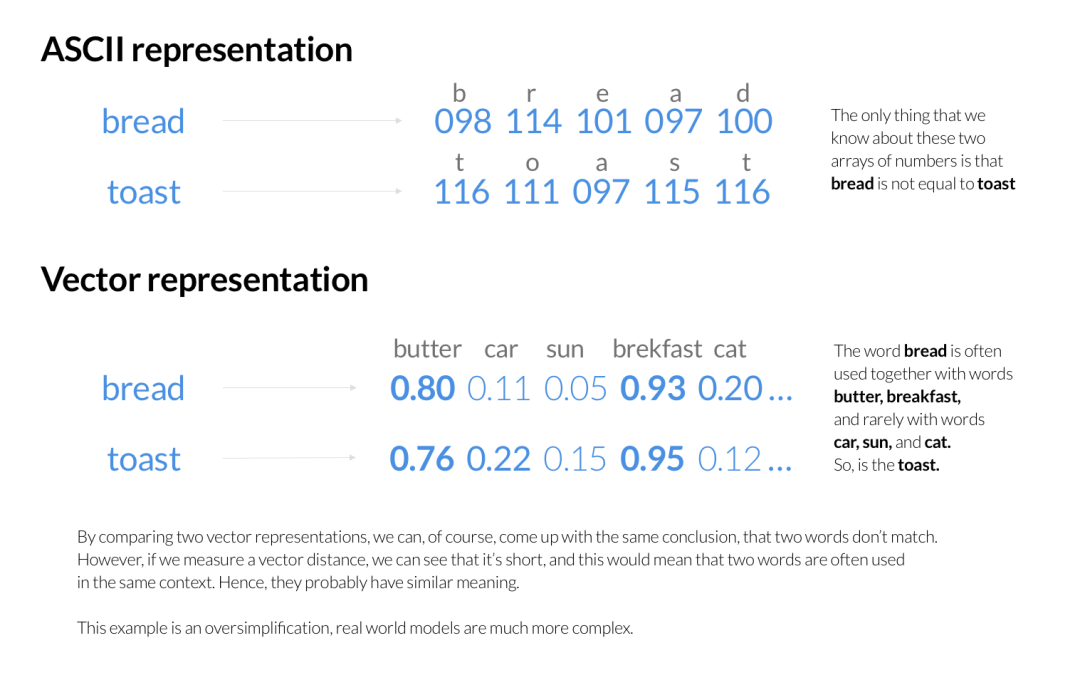The width and height of the screenshot is (1080, 690).
Task: Select the 0.95 value in toast vector
Action: point(653,459)
